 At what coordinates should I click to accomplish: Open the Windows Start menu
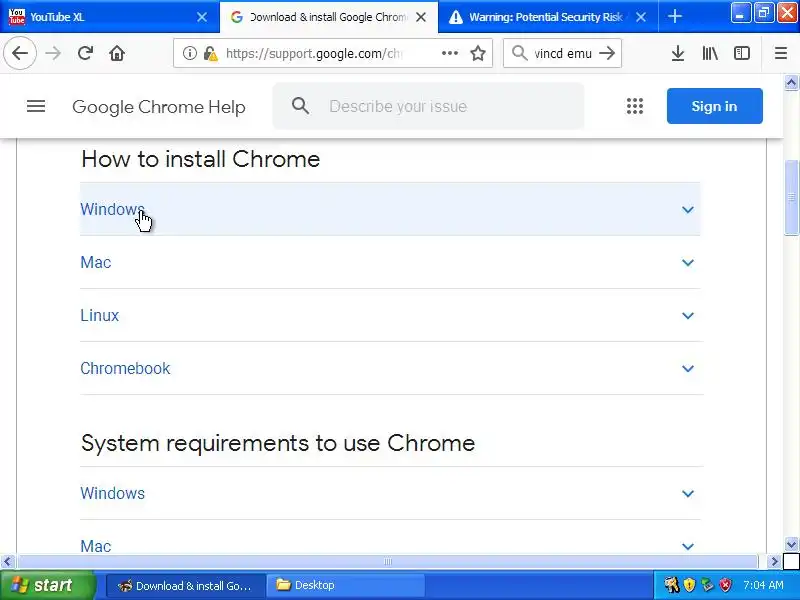coord(48,585)
